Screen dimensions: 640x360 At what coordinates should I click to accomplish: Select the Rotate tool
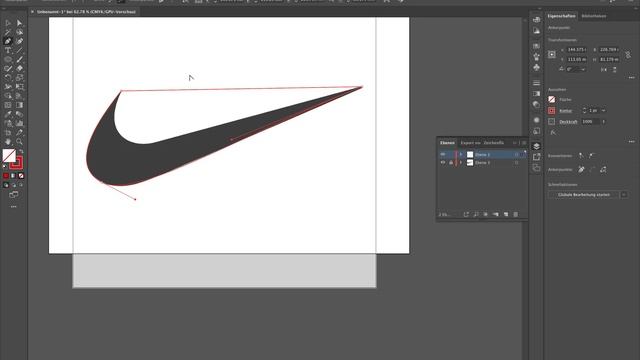tap(8, 78)
